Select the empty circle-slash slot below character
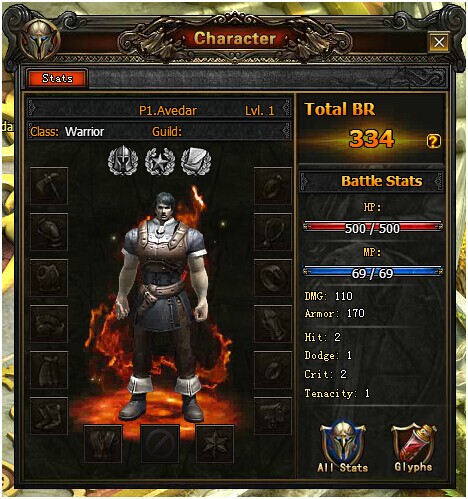The width and height of the screenshot is (468, 499). click(160, 444)
